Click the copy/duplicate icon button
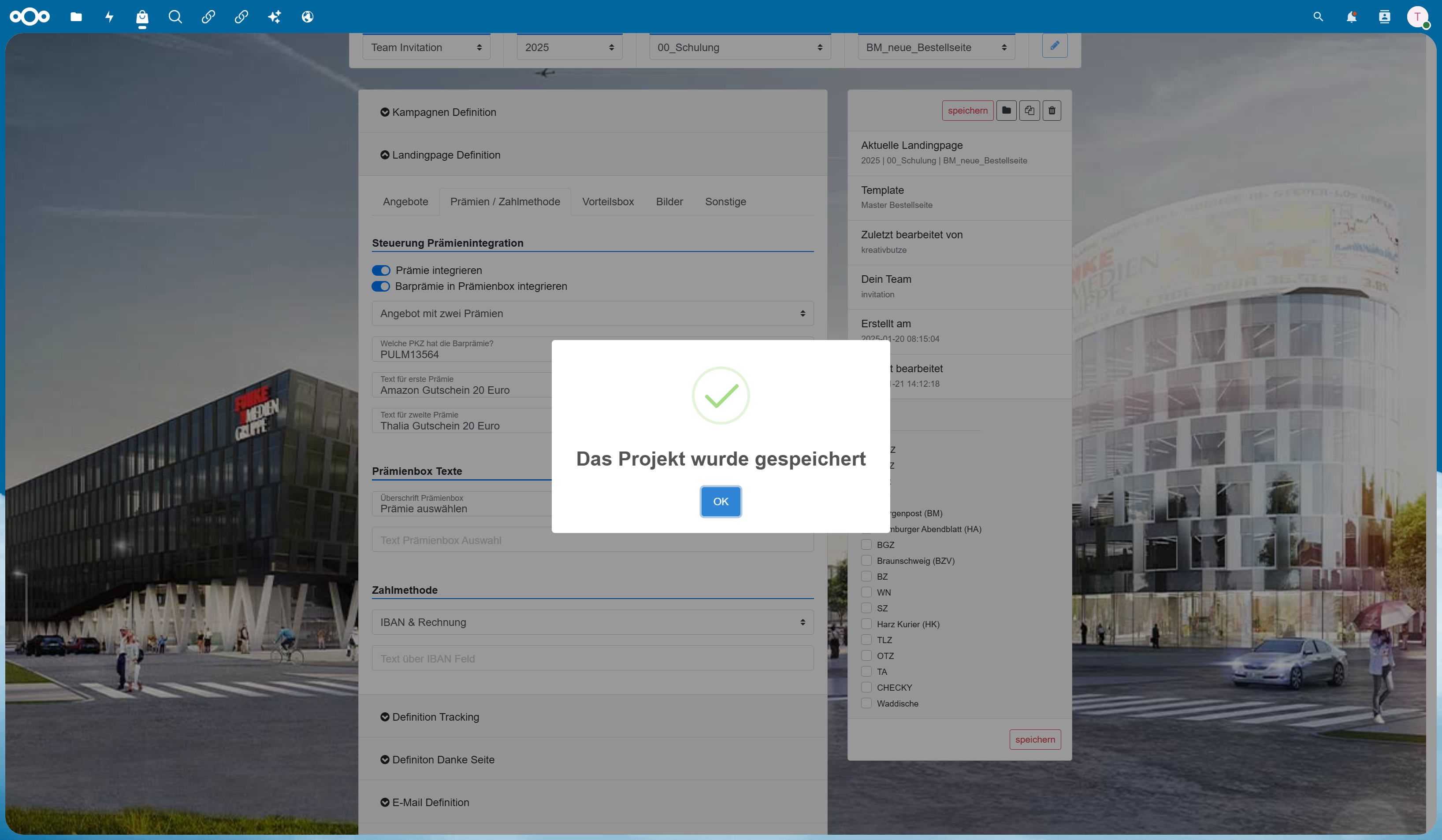Viewport: 1442px width, 840px height. tap(1029, 111)
